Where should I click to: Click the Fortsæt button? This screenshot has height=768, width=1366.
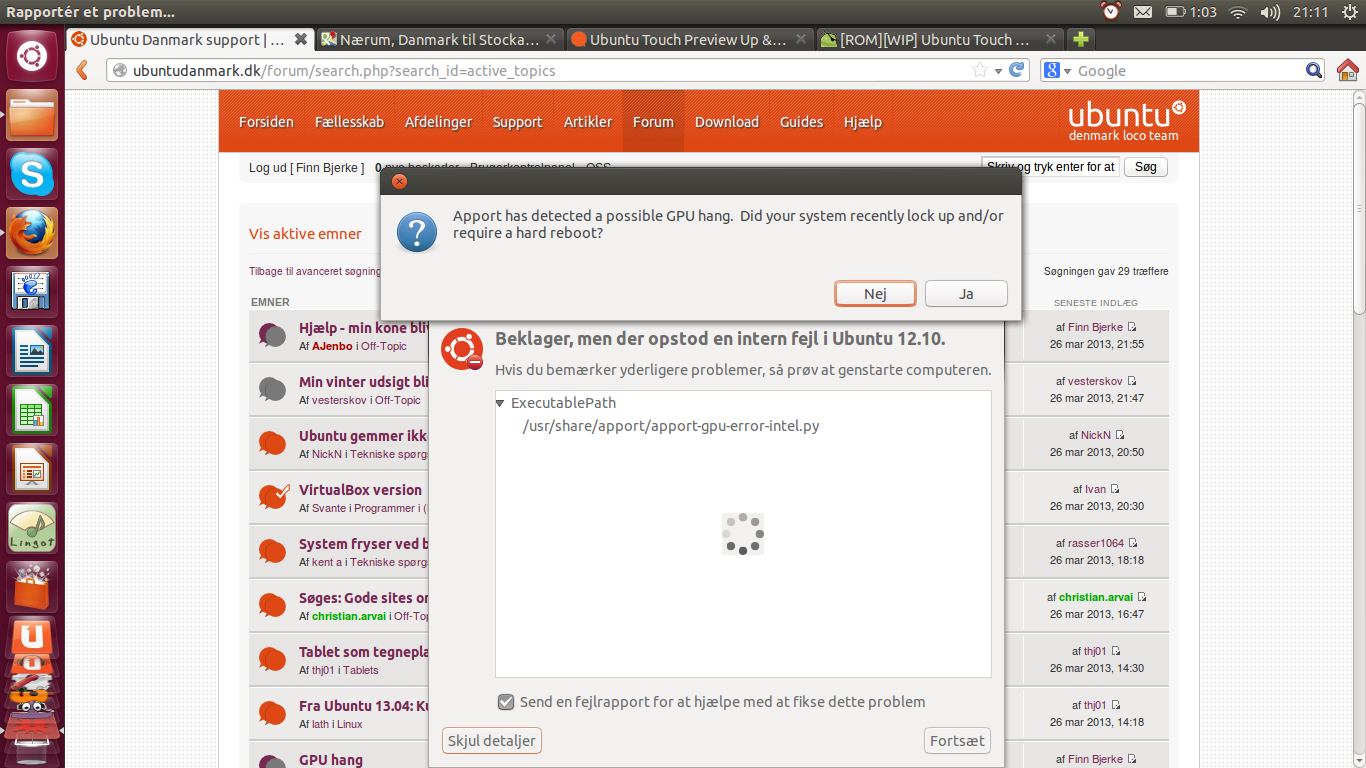[x=958, y=741]
